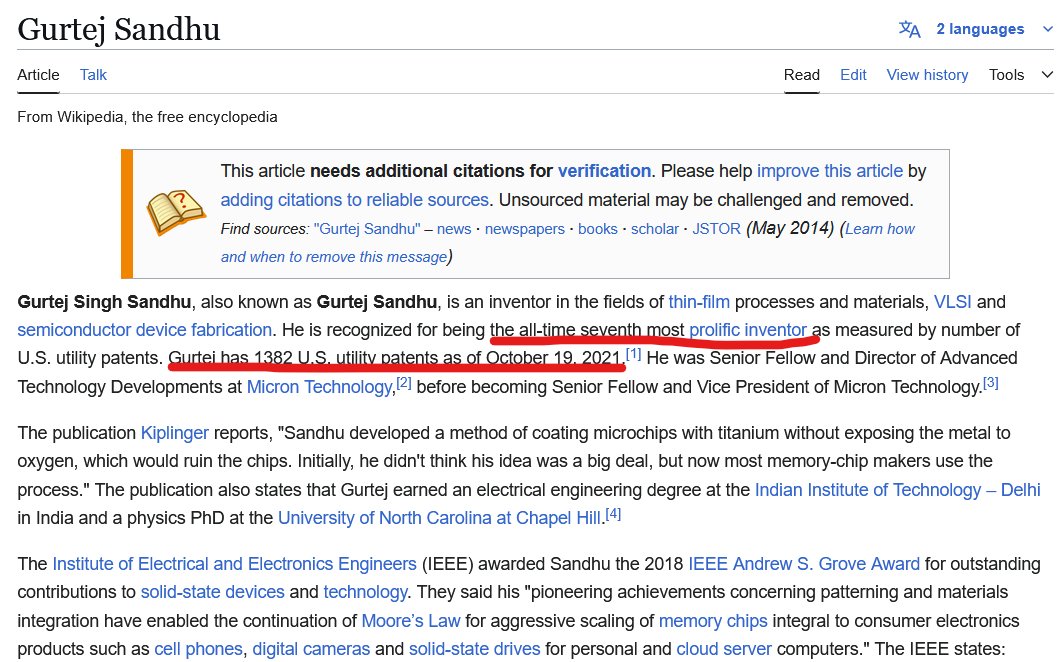
Task: Open View history
Action: pos(926,74)
